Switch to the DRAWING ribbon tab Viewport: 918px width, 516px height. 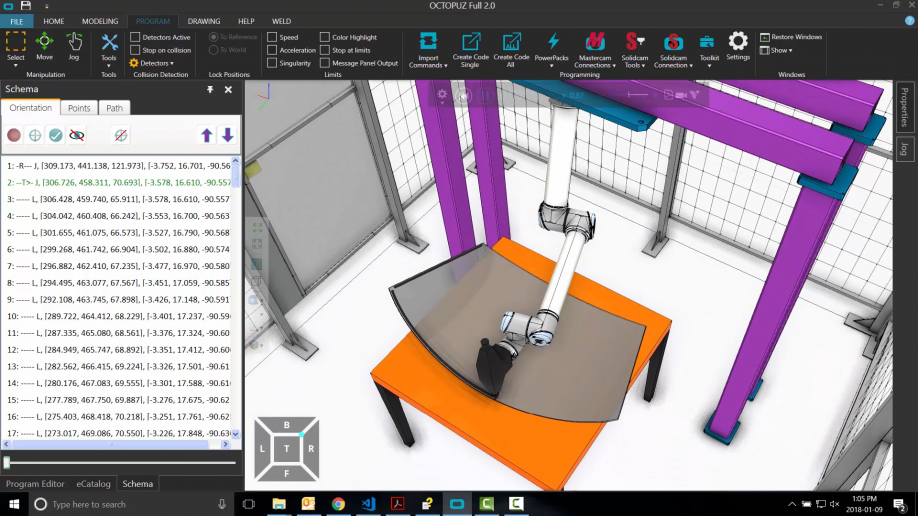coord(204,21)
